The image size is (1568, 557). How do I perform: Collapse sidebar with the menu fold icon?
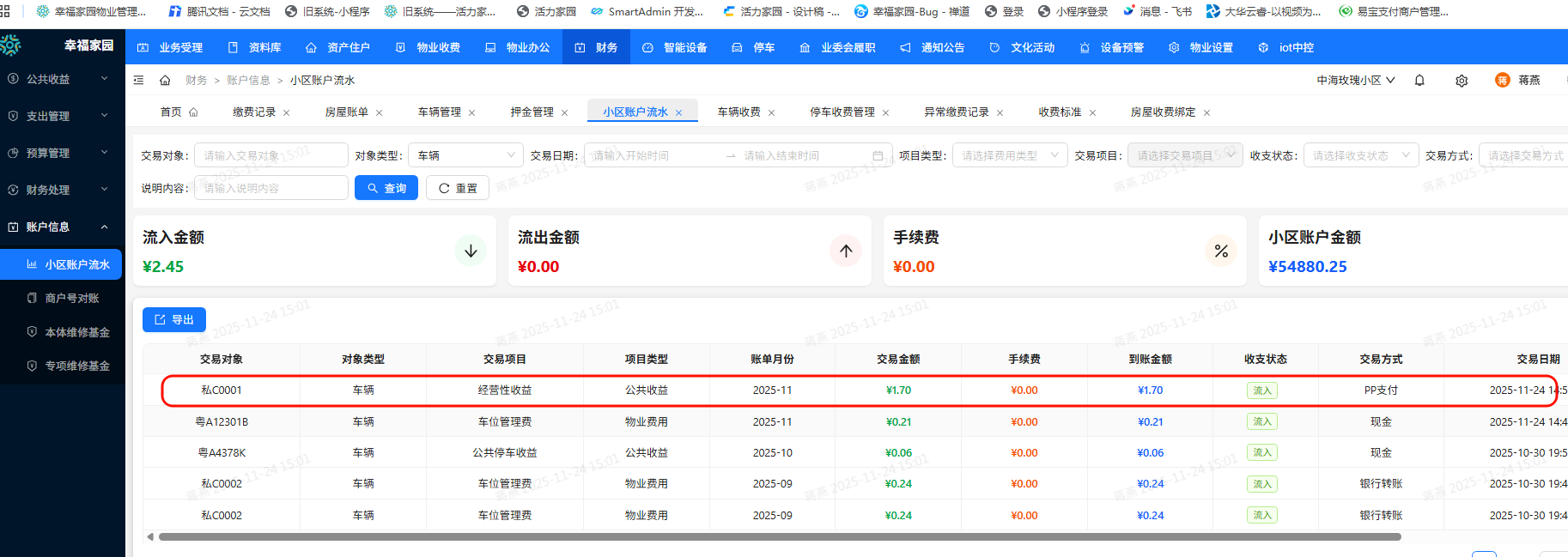click(x=138, y=81)
